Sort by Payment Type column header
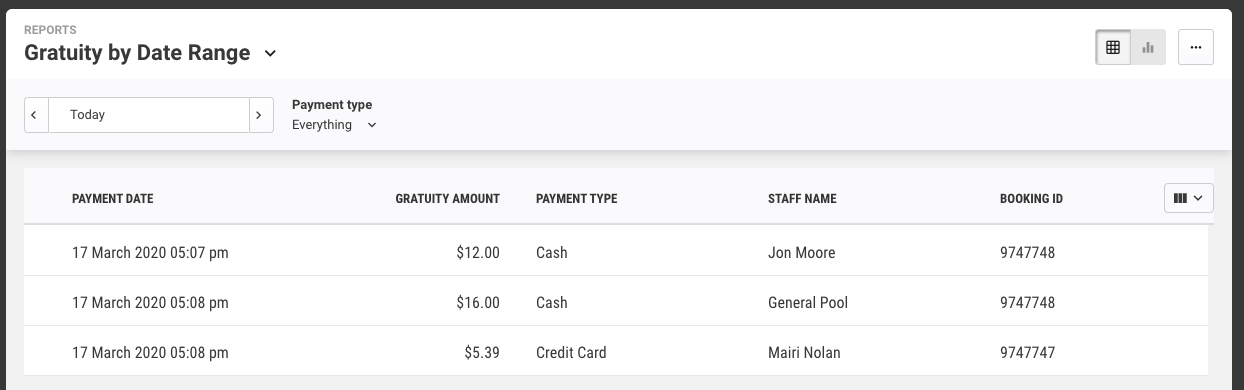Image resolution: width=1244 pixels, height=390 pixels. [577, 199]
